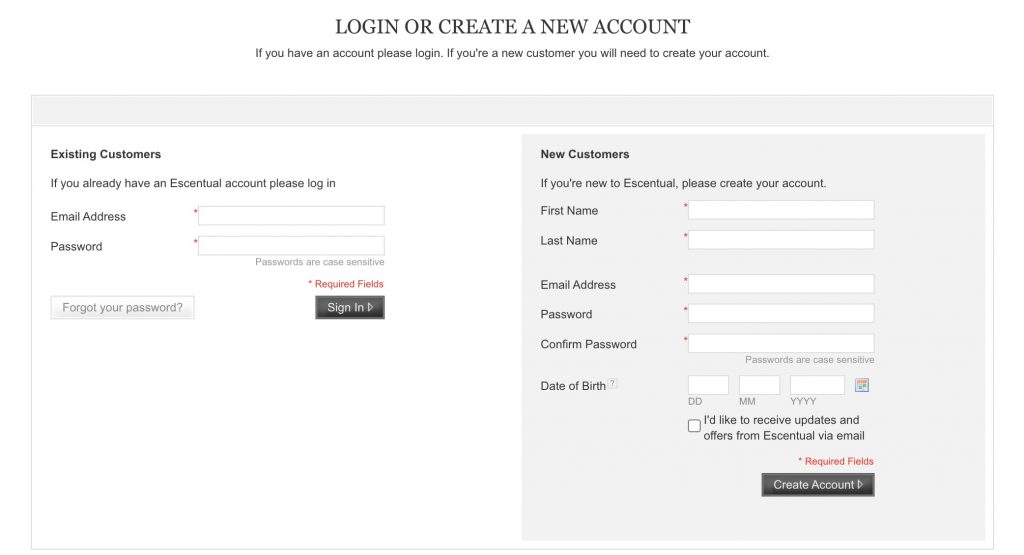Click into the First Name field
The height and width of the screenshot is (555, 1024).
[x=781, y=210]
